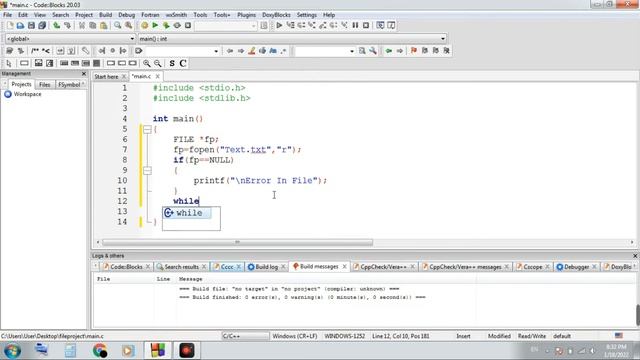Collapse the main function code fold

coord(147,130)
